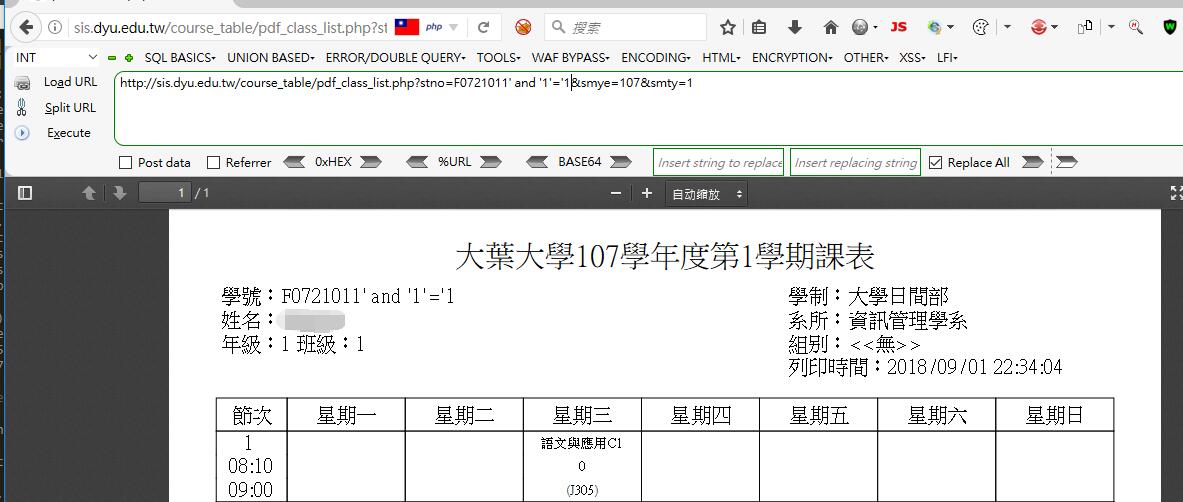Screen dimensions: 1183x502
Task: Click the PDF page number field
Action: 164,193
